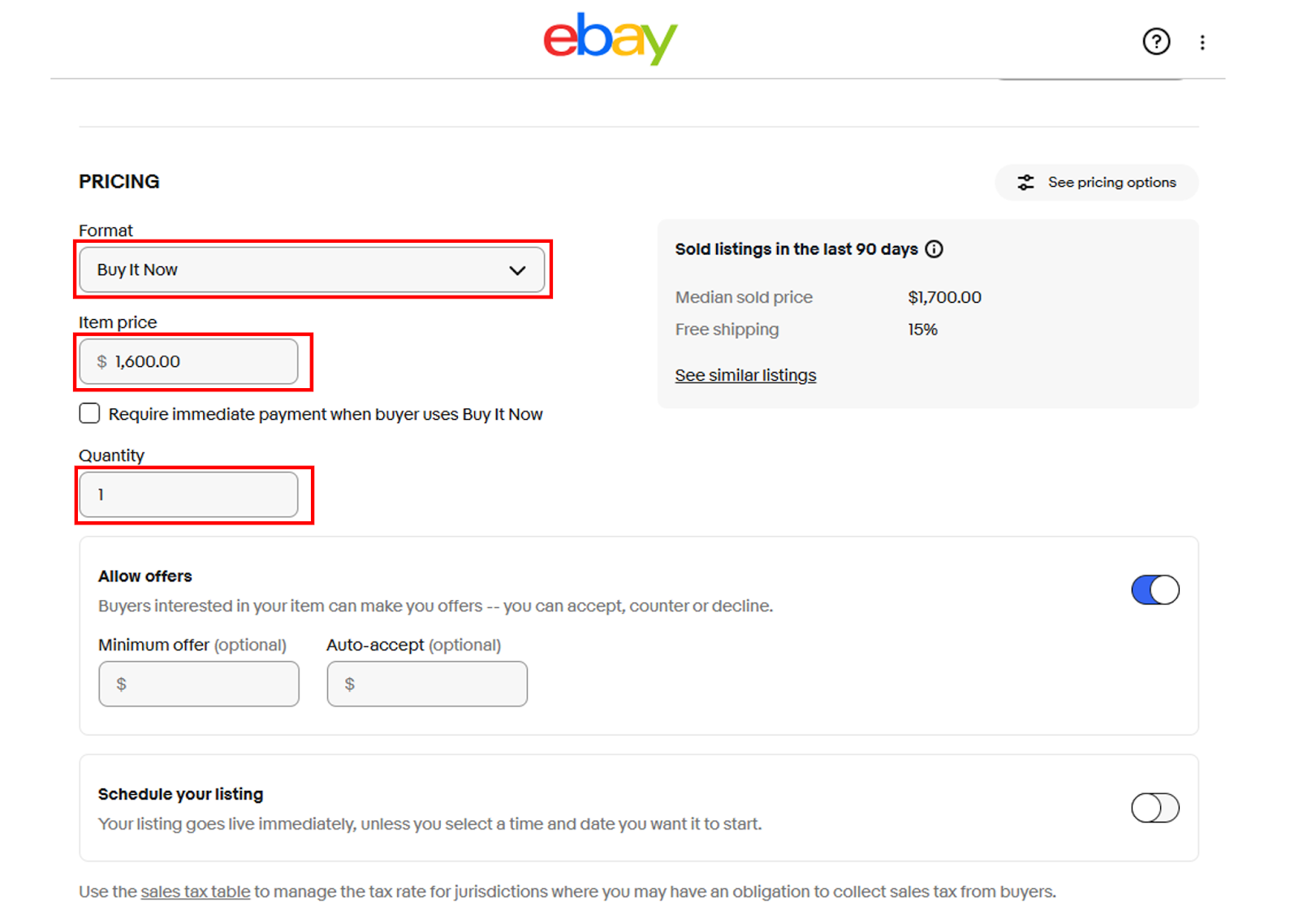
Task: Open the help question mark icon
Action: tap(1156, 41)
